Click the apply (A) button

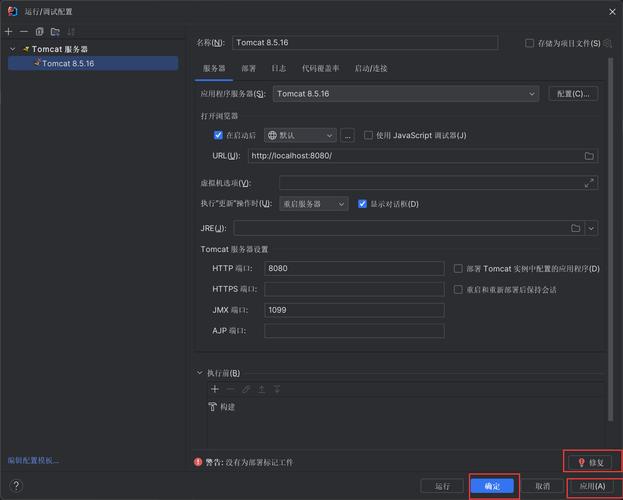coord(592,486)
